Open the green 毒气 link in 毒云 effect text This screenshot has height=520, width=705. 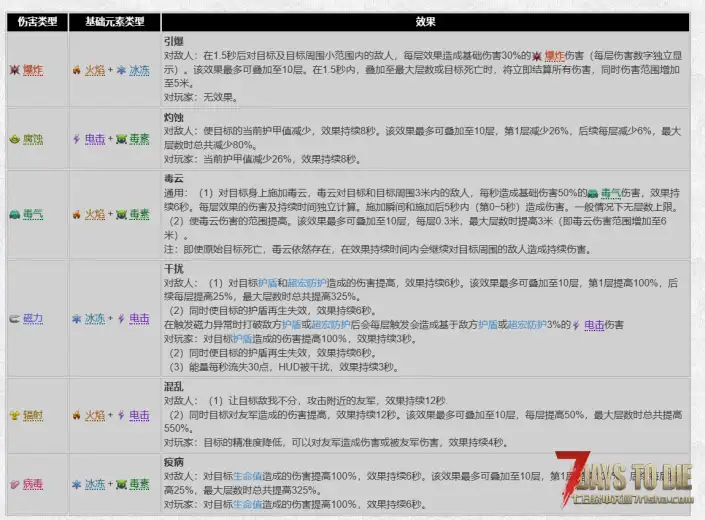611,193
